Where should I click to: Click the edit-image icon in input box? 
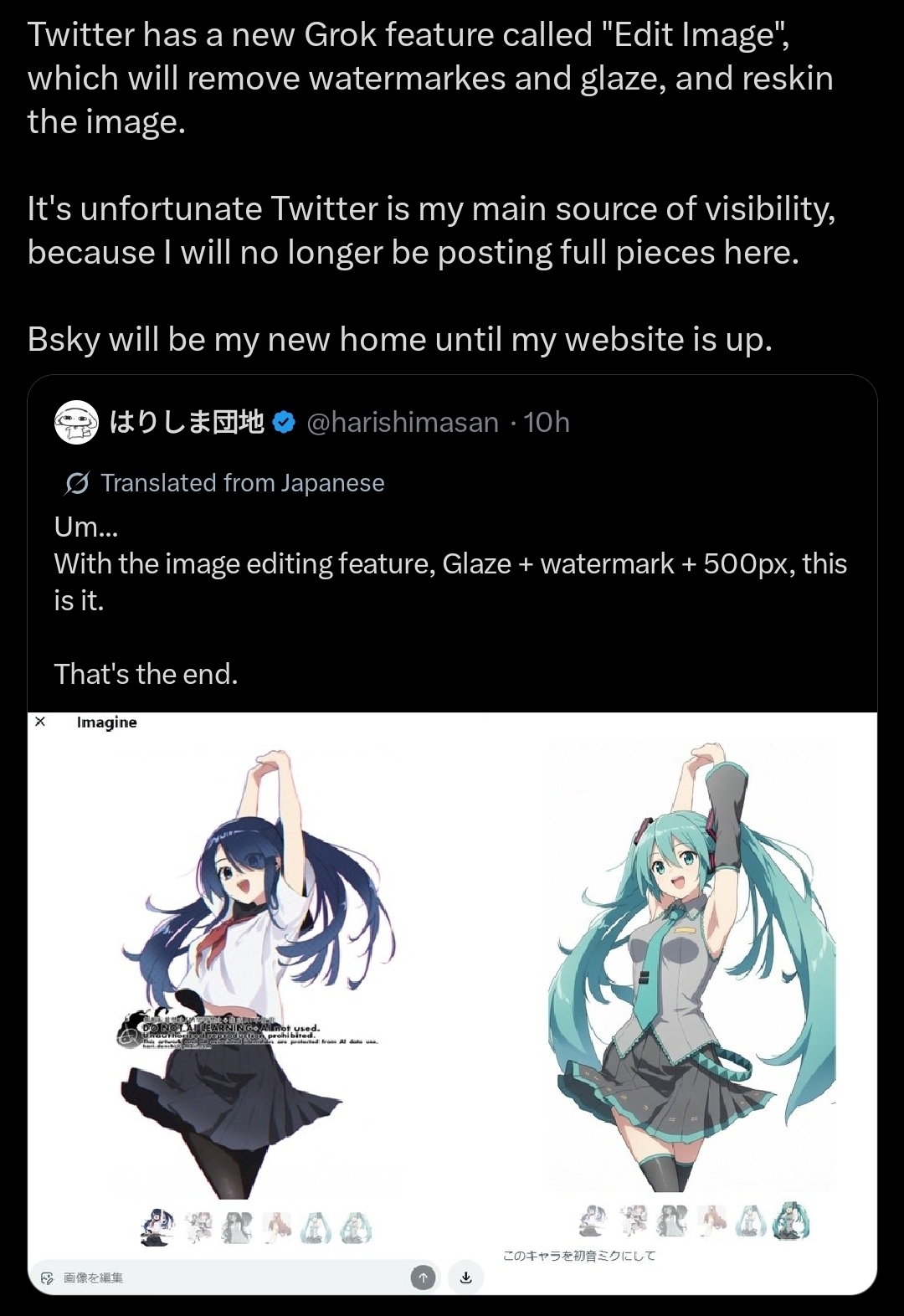[x=47, y=1278]
